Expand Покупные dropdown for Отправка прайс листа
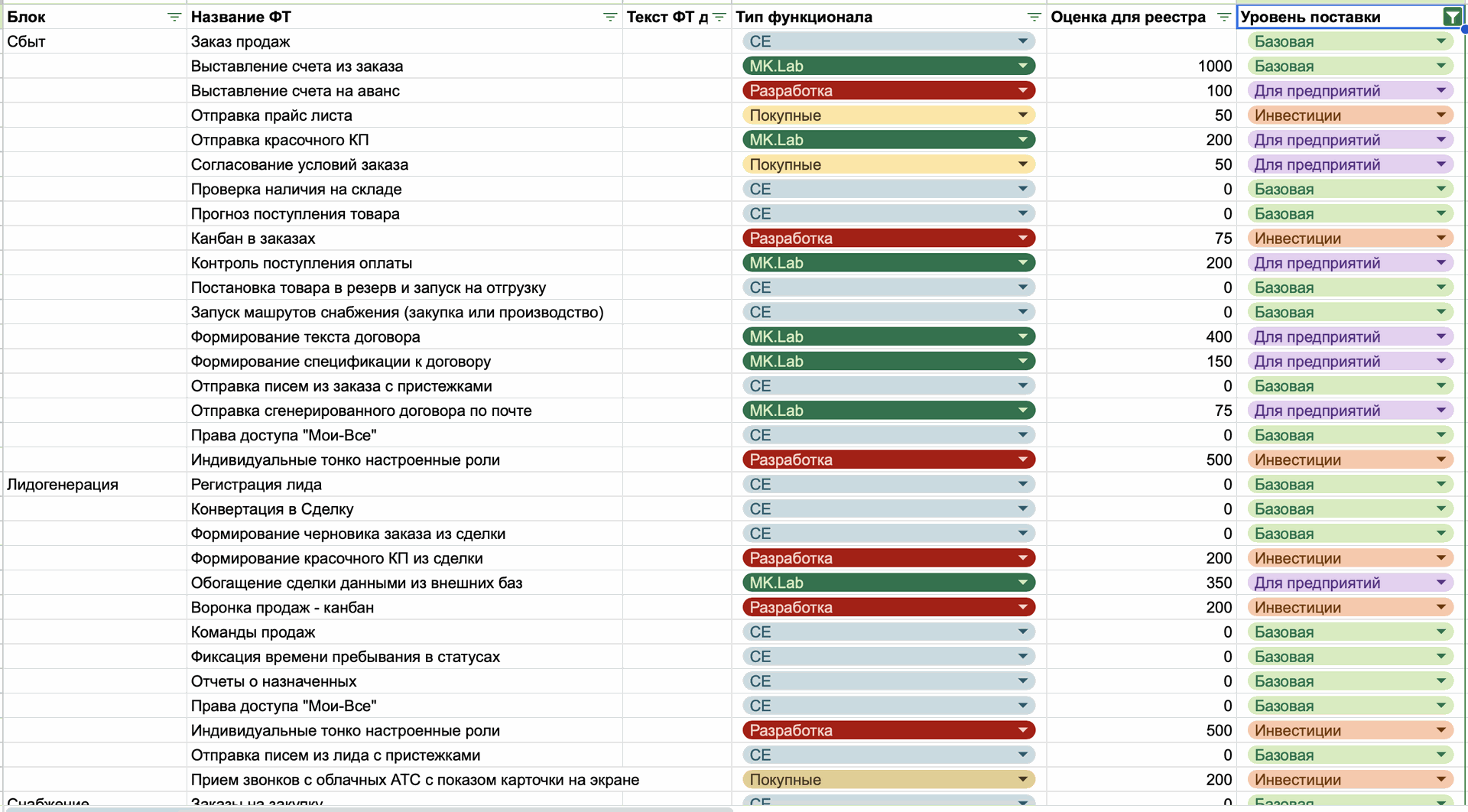This screenshot has width=1468, height=812. pyautogui.click(x=1022, y=115)
